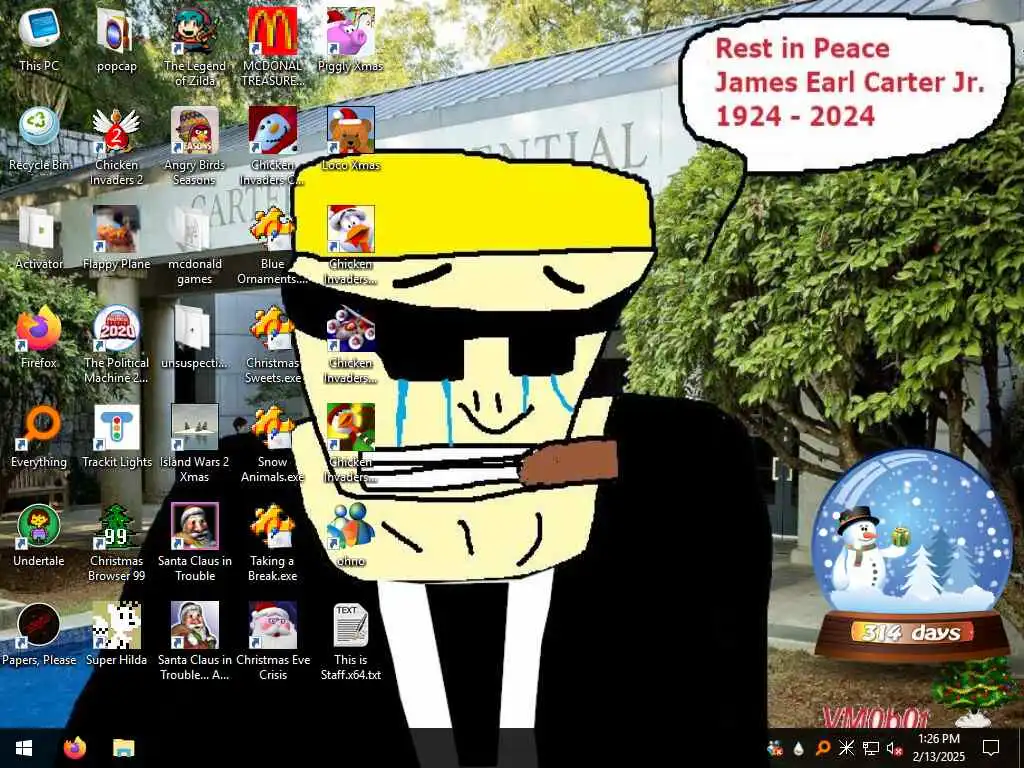The width and height of the screenshot is (1024, 768).
Task: Click the Island Wars 2 Xmas shortcut
Action: [195, 443]
